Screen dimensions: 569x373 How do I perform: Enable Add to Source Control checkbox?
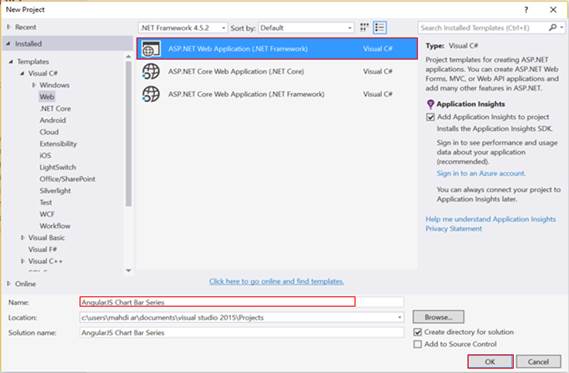pos(418,344)
